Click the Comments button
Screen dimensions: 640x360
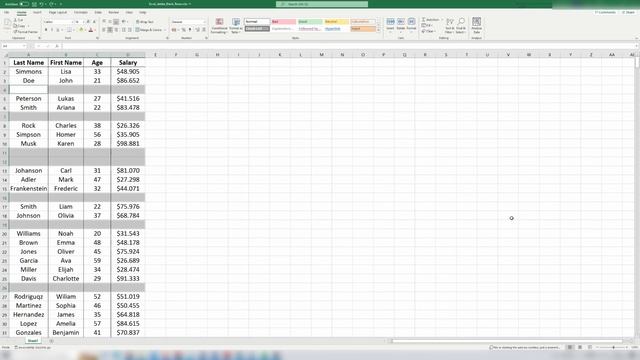coord(605,13)
